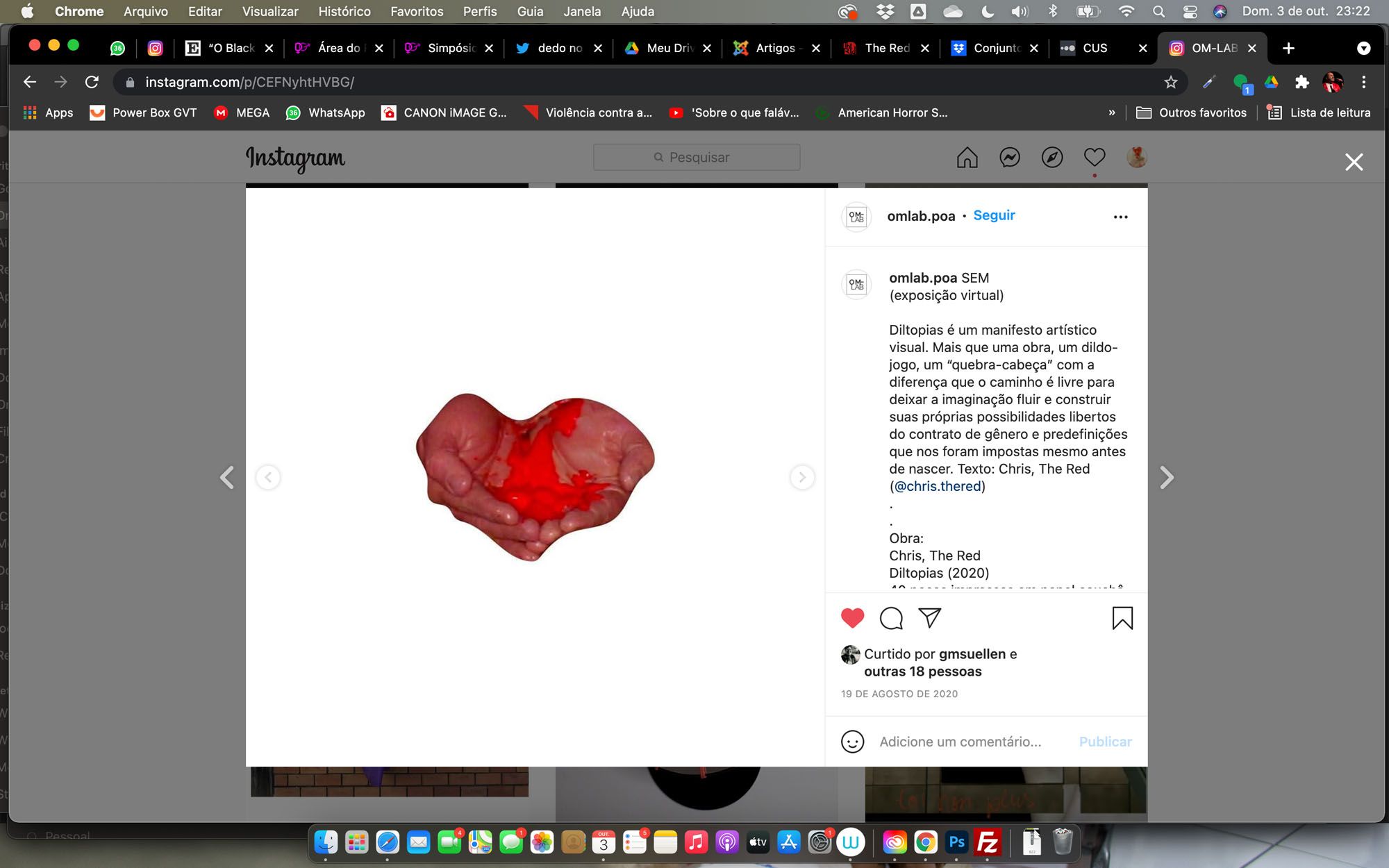Screen dimensions: 1389x868
Task: Open the Histórico menu
Action: (344, 11)
